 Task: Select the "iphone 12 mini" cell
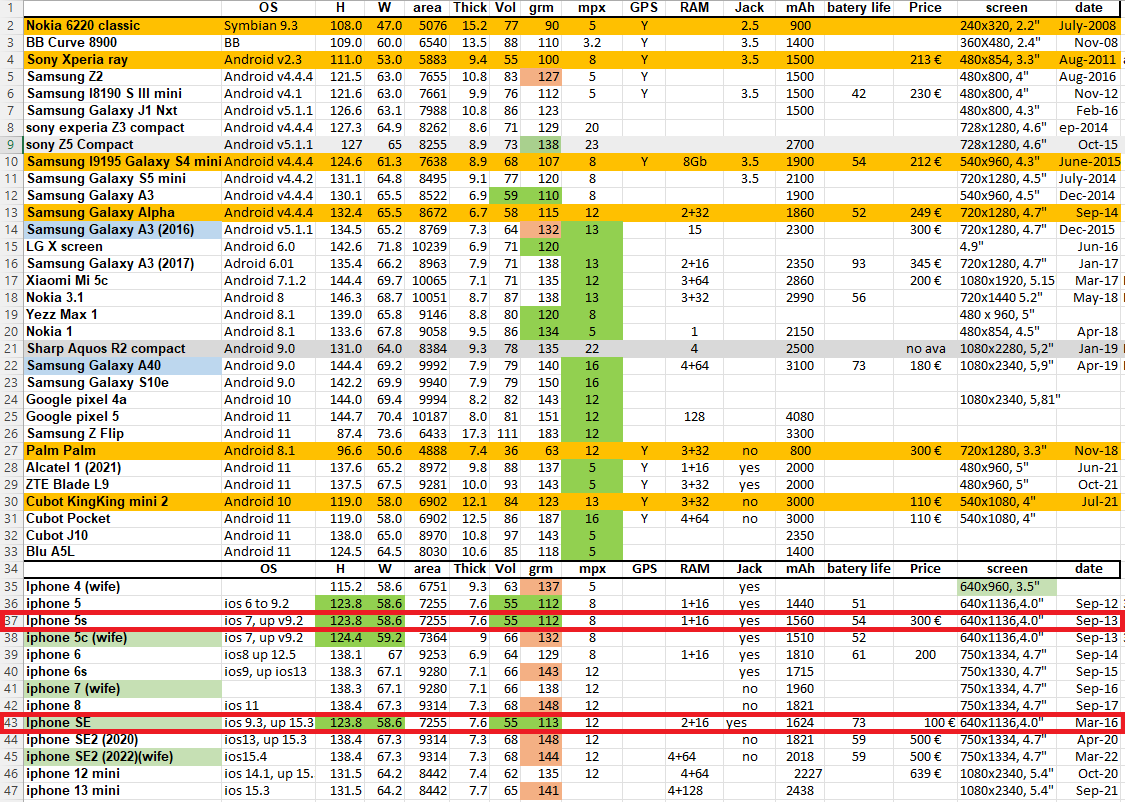(x=123, y=774)
